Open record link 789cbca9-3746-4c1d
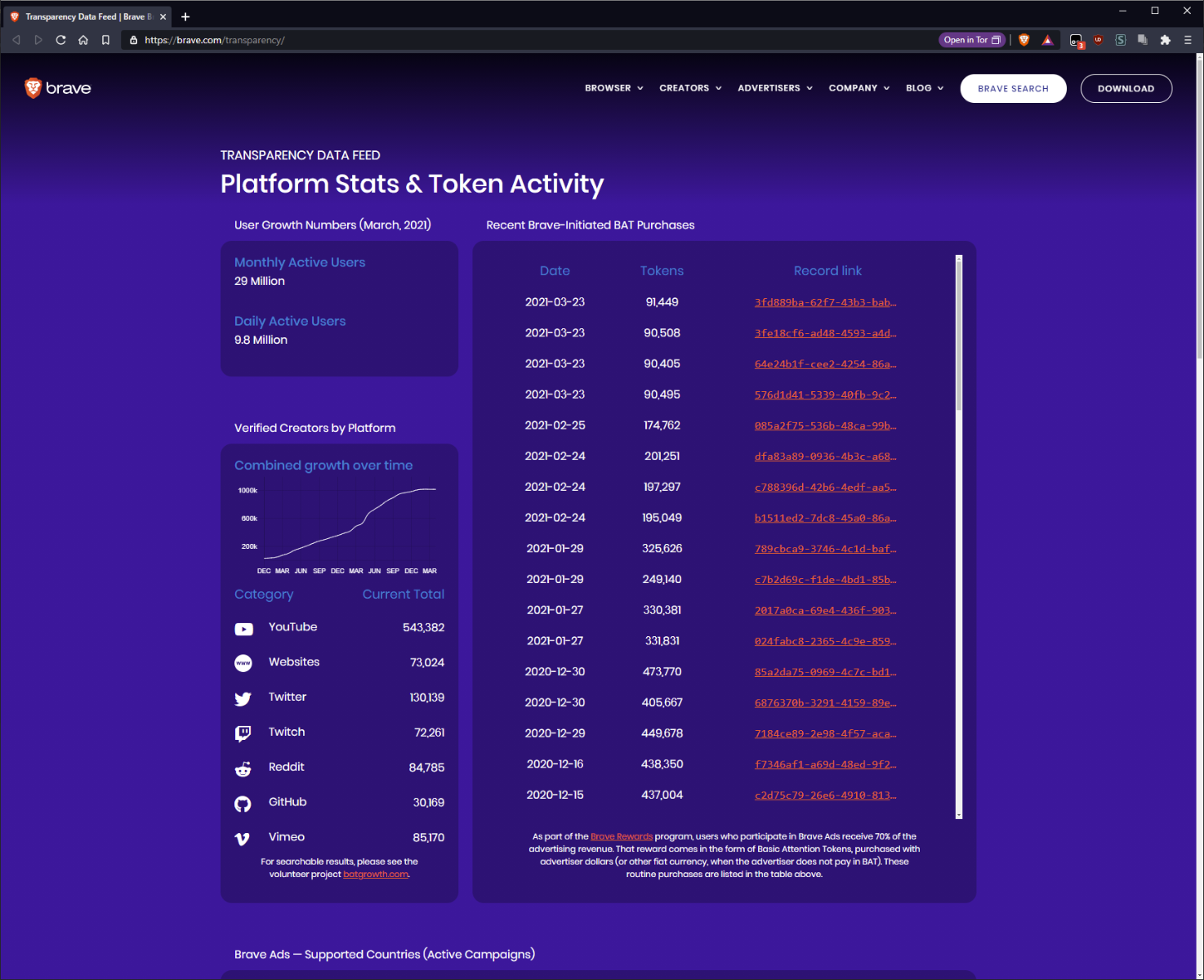1204x980 pixels. (825, 549)
